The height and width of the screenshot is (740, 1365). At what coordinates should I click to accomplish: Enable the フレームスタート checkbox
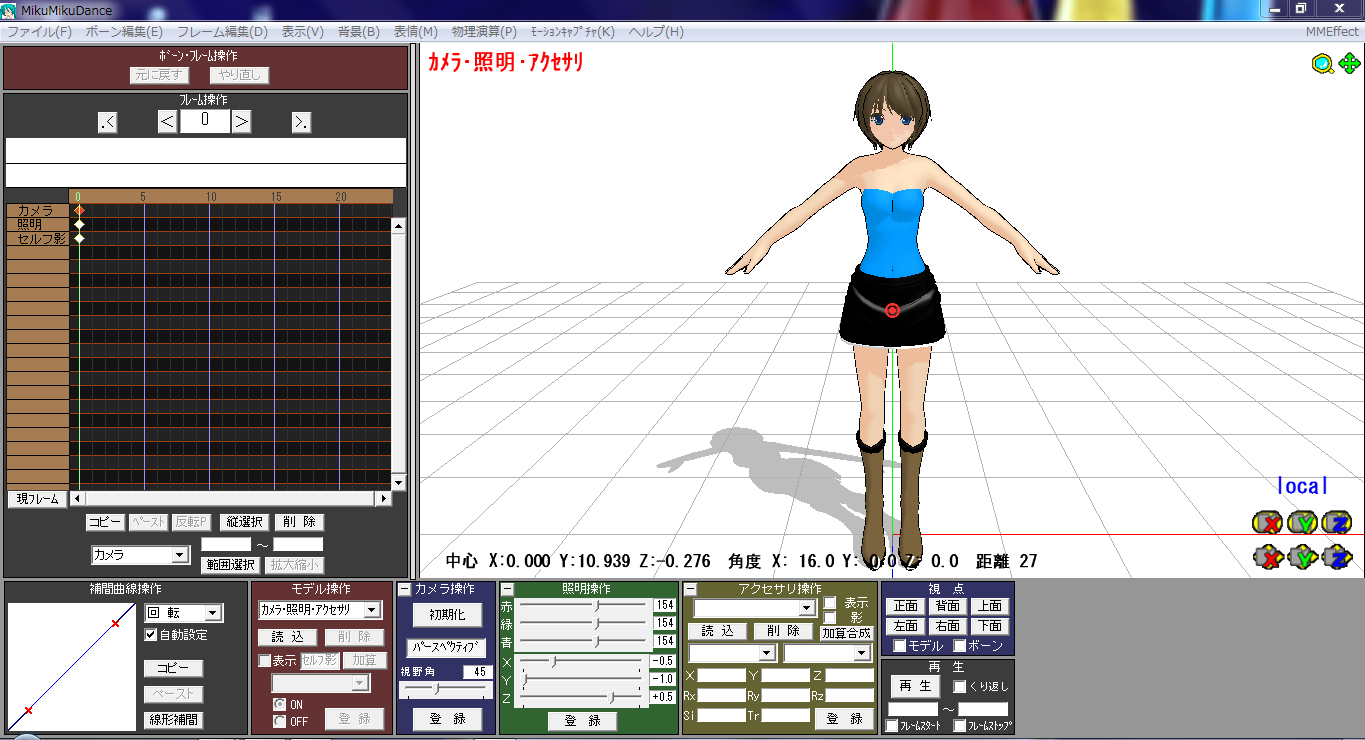coord(892,726)
